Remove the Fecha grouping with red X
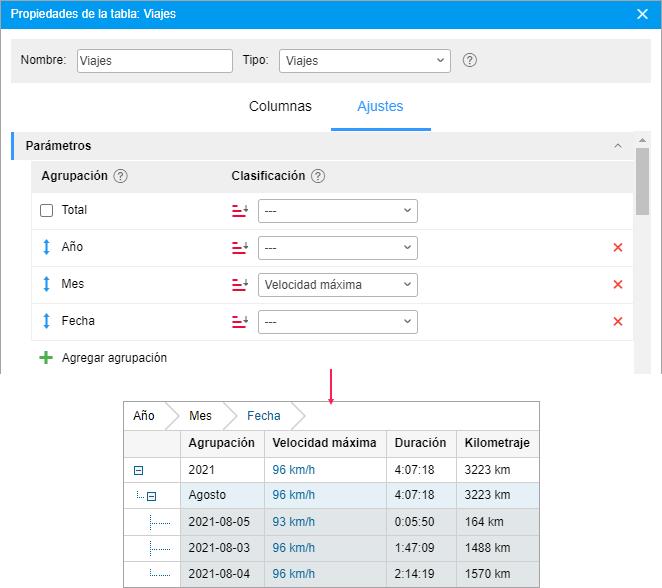Image resolution: width=662 pixels, height=588 pixels. tap(617, 322)
